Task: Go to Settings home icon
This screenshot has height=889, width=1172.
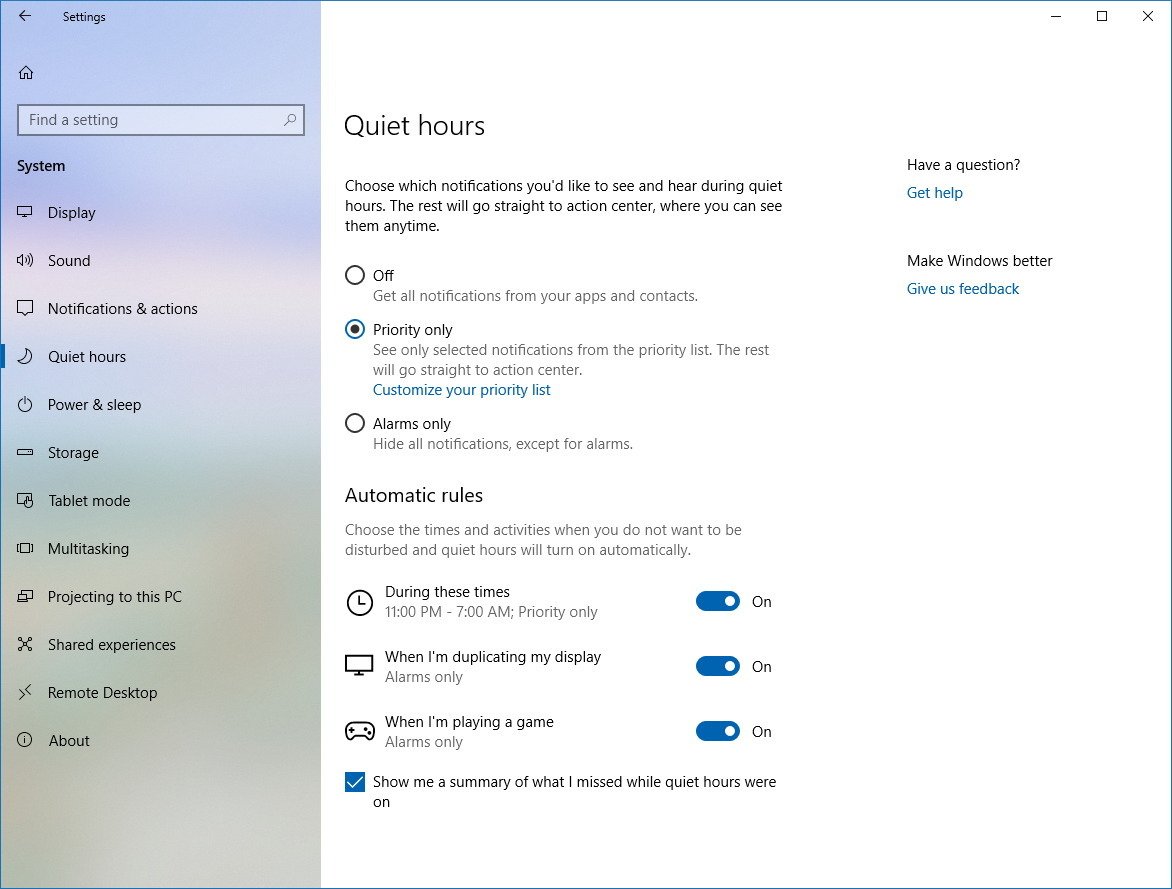Action: 26,72
